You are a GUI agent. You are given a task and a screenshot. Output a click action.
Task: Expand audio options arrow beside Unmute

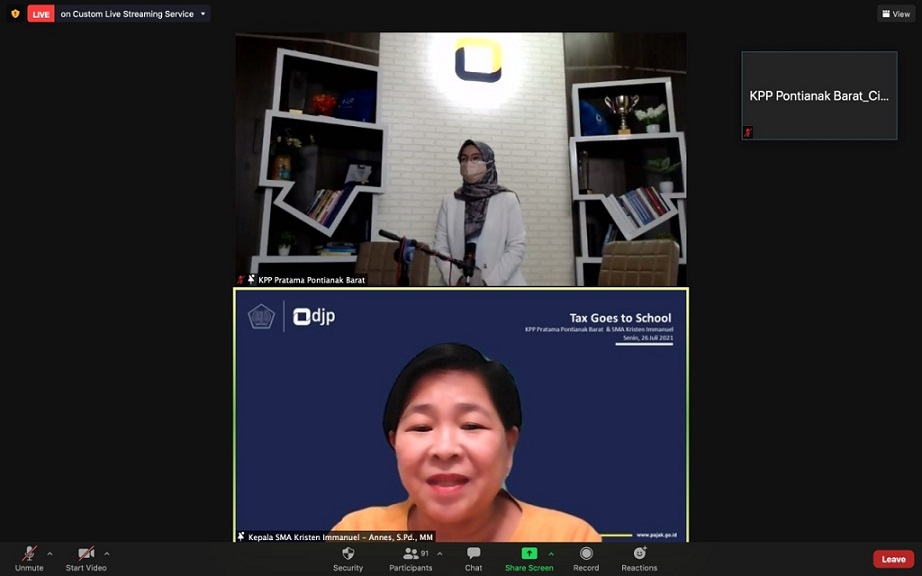pos(50,553)
